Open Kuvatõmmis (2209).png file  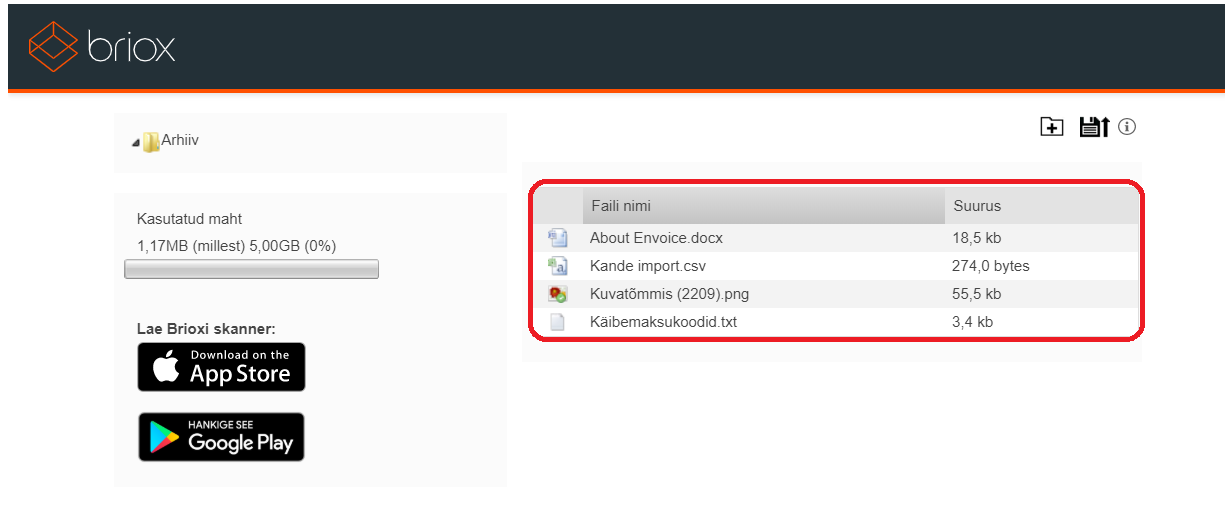coord(669,294)
